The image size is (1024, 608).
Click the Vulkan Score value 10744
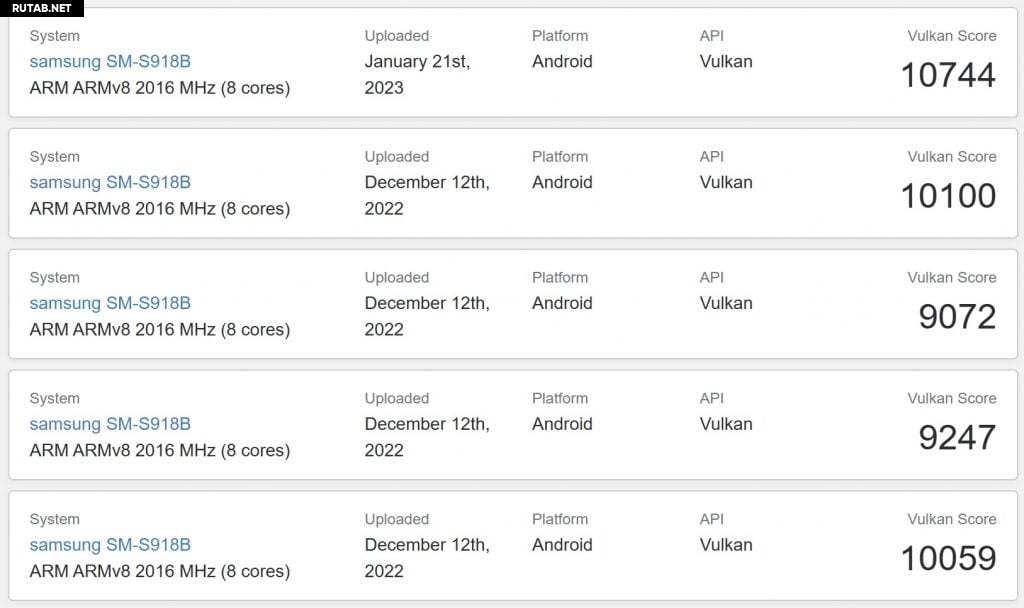click(x=948, y=75)
